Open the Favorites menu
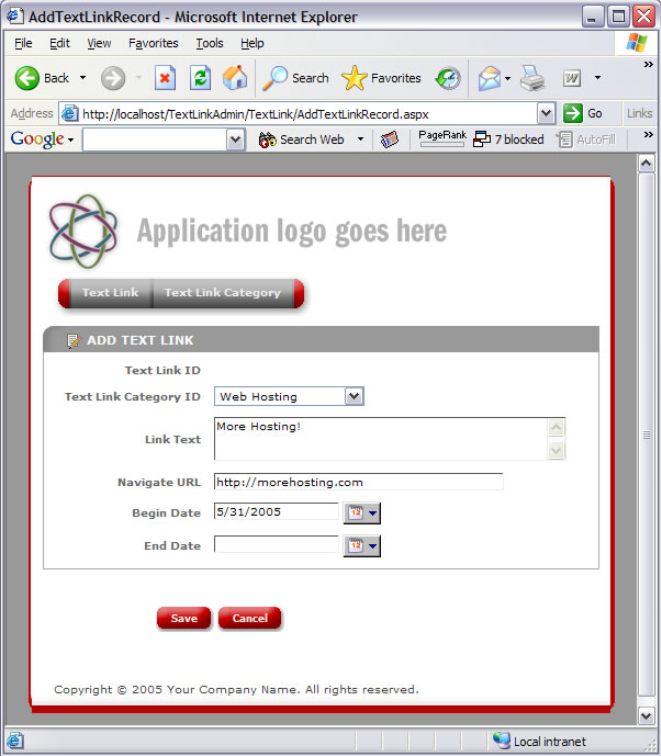Viewport: 661px width, 756px height. click(x=153, y=43)
